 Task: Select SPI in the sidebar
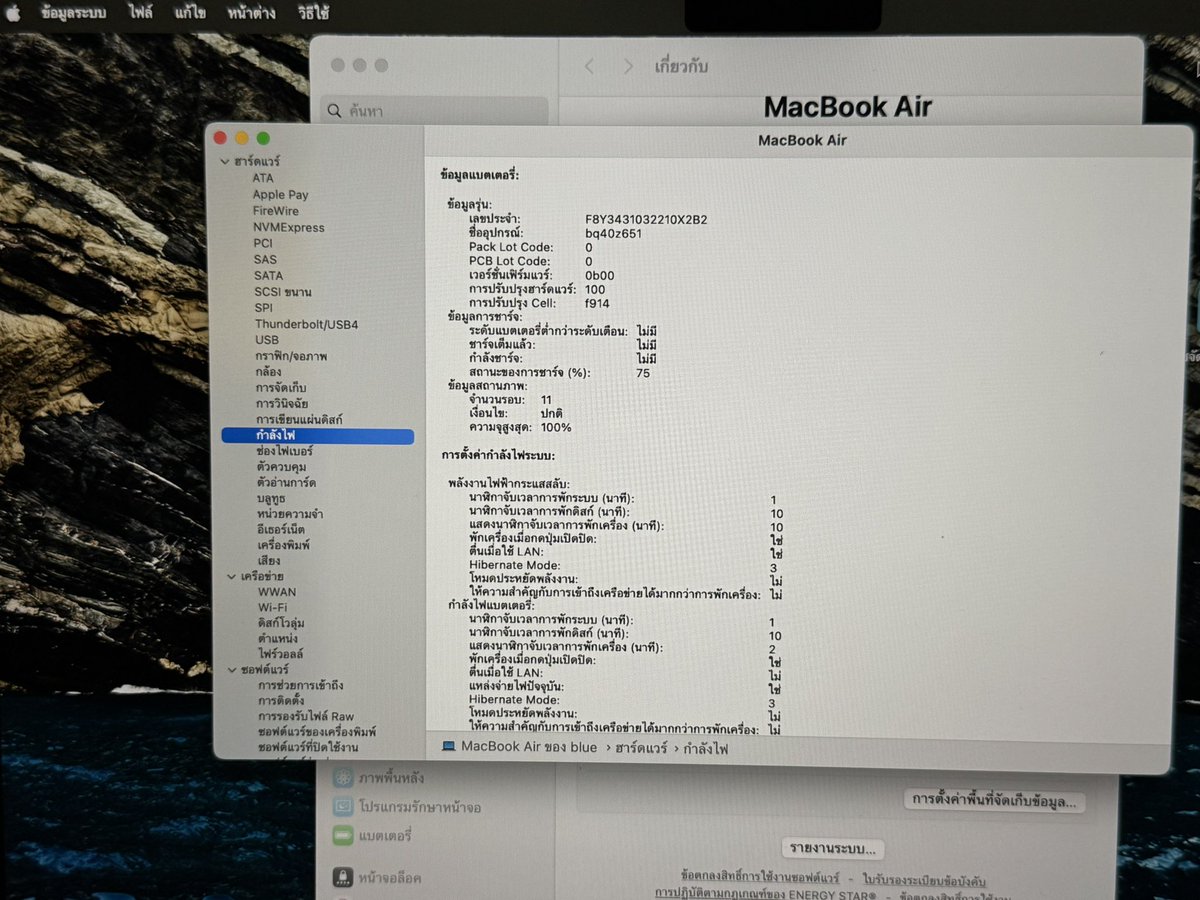point(263,308)
